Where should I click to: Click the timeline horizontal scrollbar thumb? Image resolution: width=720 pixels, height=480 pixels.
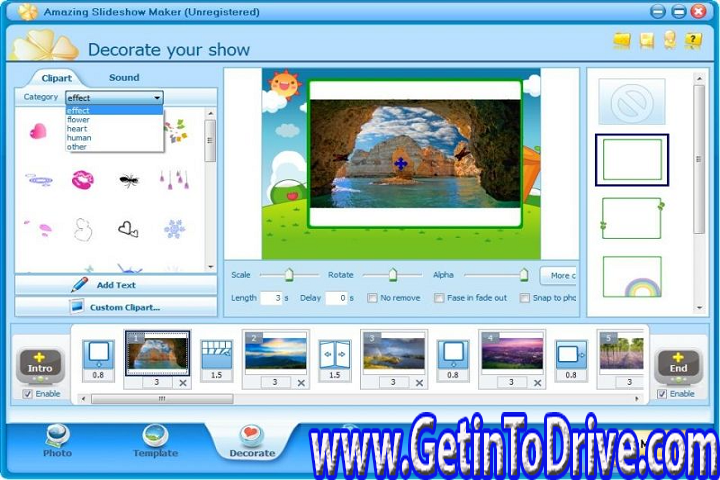pyautogui.click(x=162, y=399)
